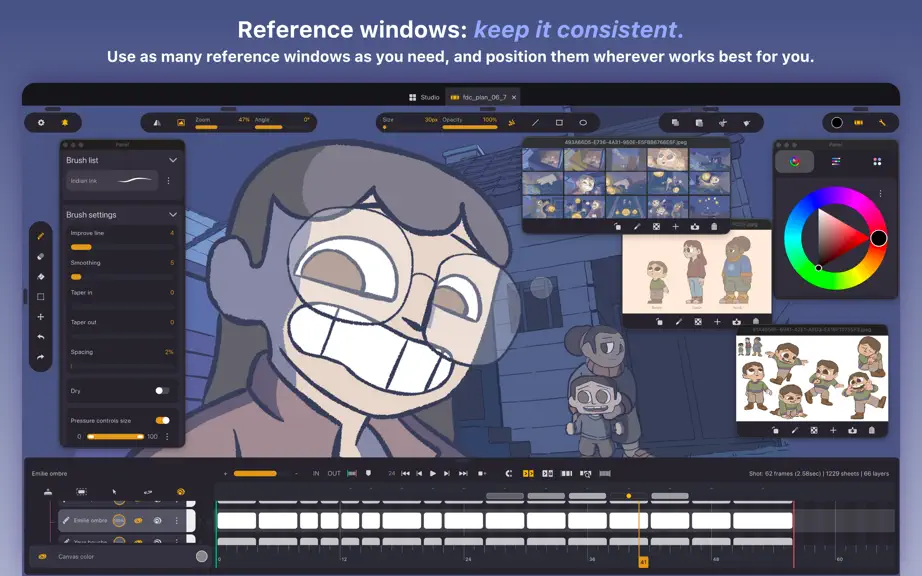Click the orange image icon beside Zoom
922x576 pixels.
181,123
